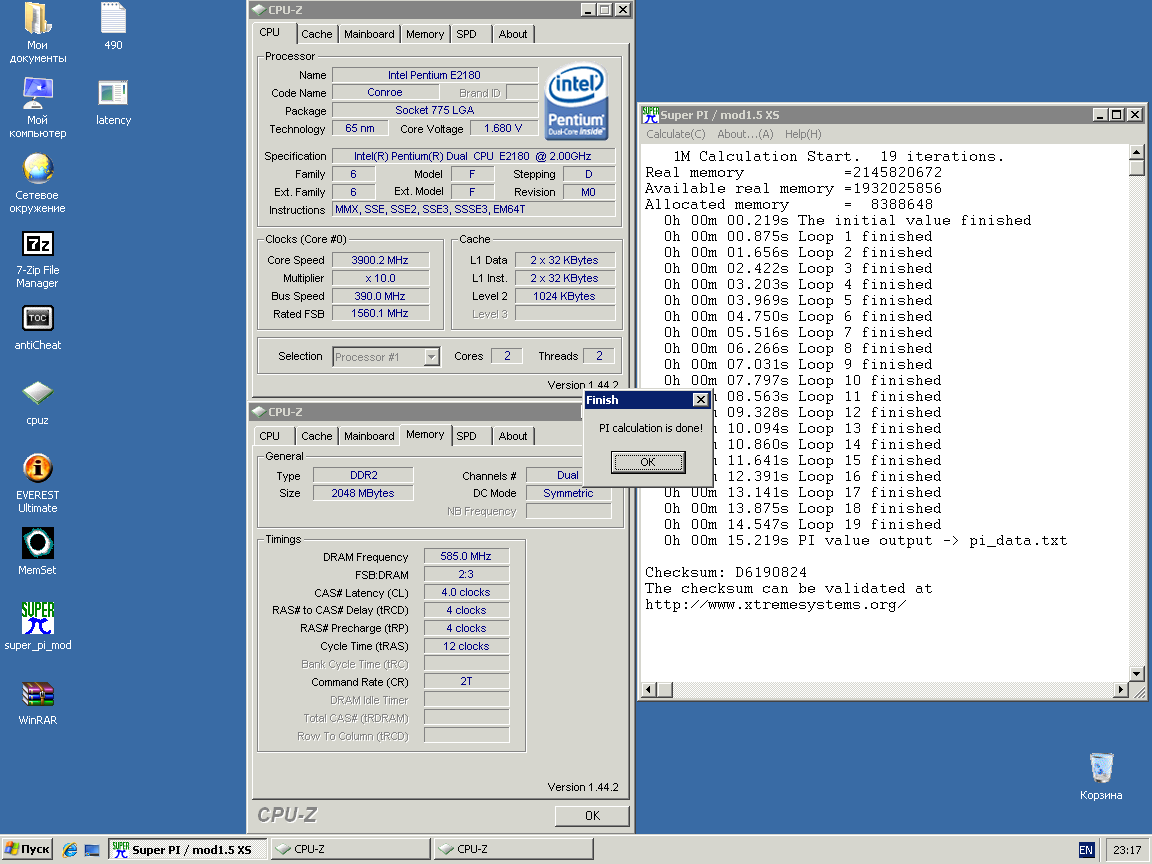Switch to first CPU-Z taskbar button
The height and width of the screenshot is (864, 1152).
point(350,849)
